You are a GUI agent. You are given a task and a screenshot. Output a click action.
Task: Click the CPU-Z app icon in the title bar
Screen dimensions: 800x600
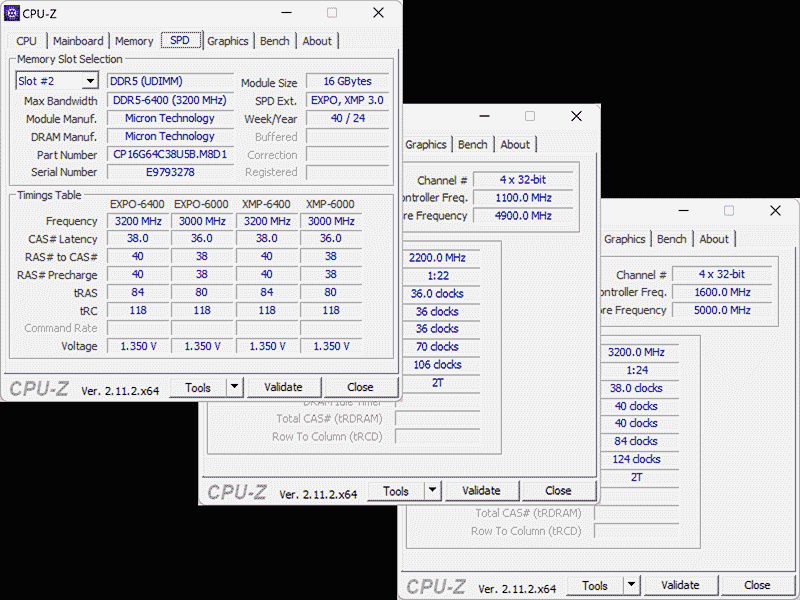coord(11,13)
